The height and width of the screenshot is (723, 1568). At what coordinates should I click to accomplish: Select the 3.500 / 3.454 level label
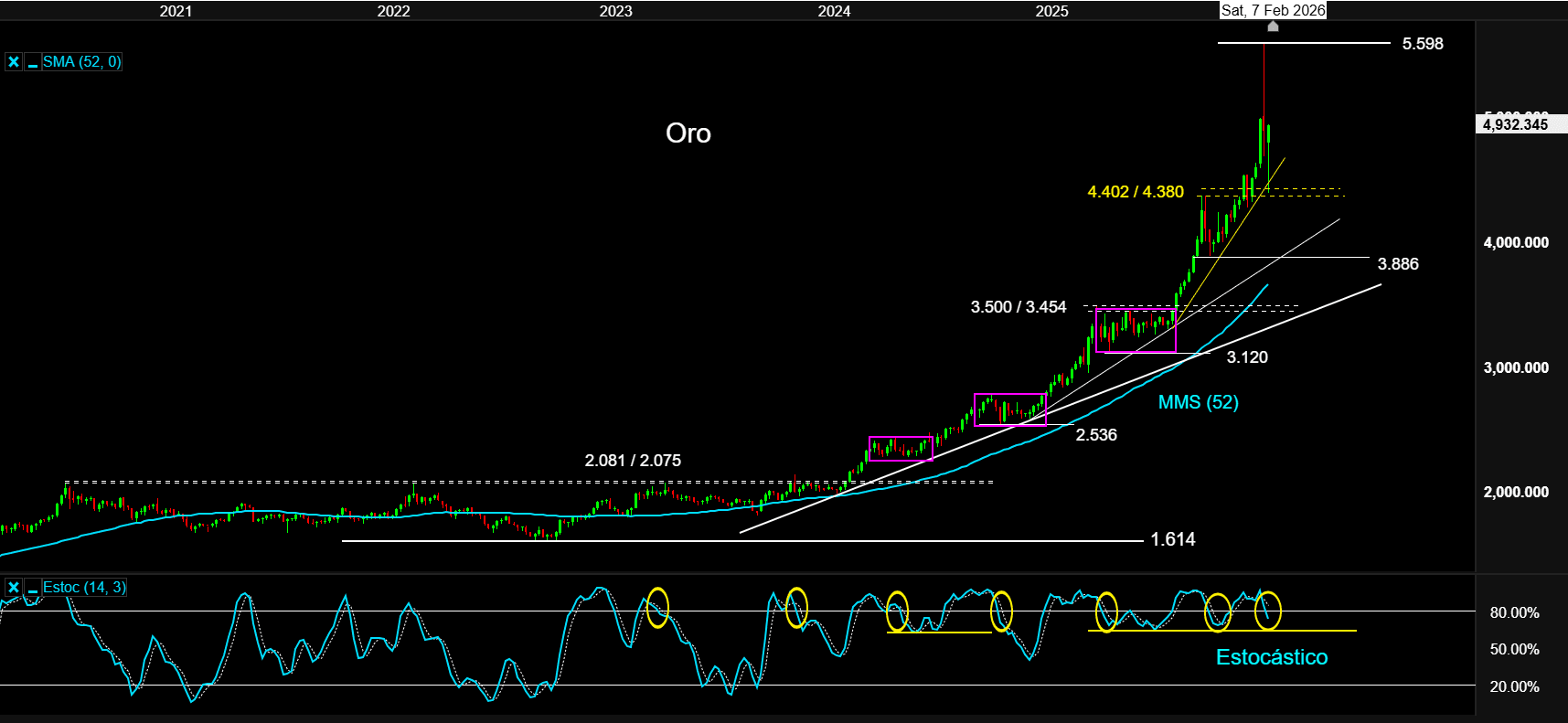tap(1019, 307)
